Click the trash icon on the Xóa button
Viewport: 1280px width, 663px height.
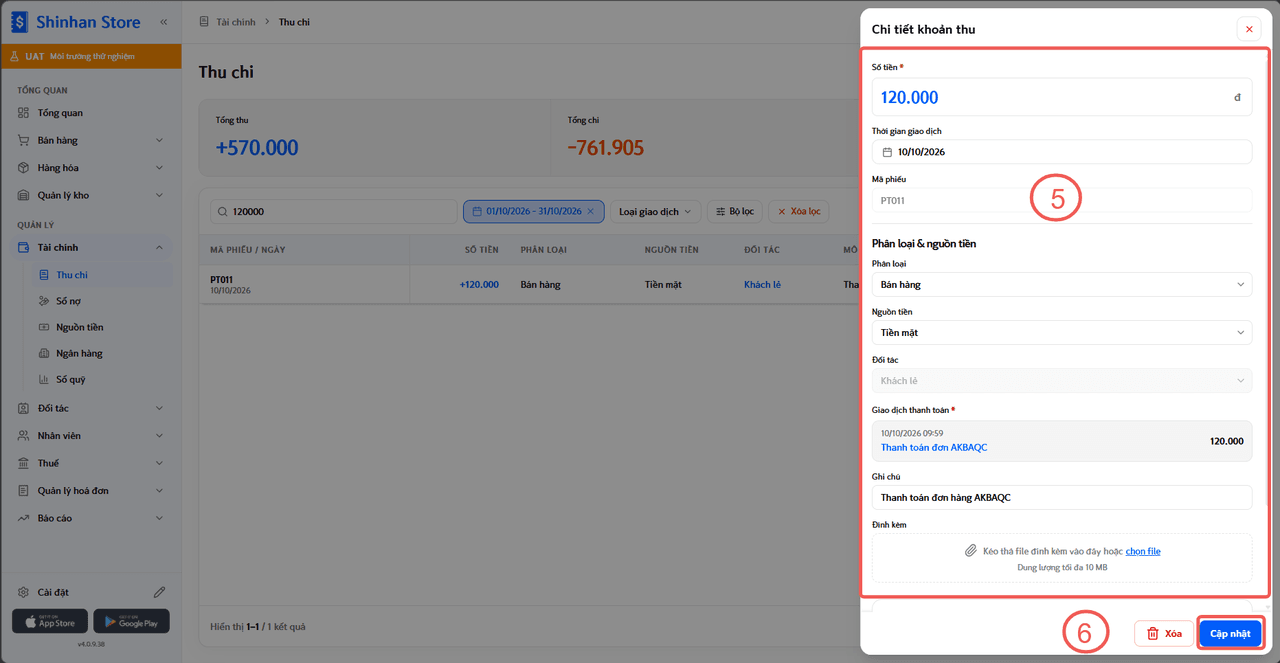[1152, 633]
